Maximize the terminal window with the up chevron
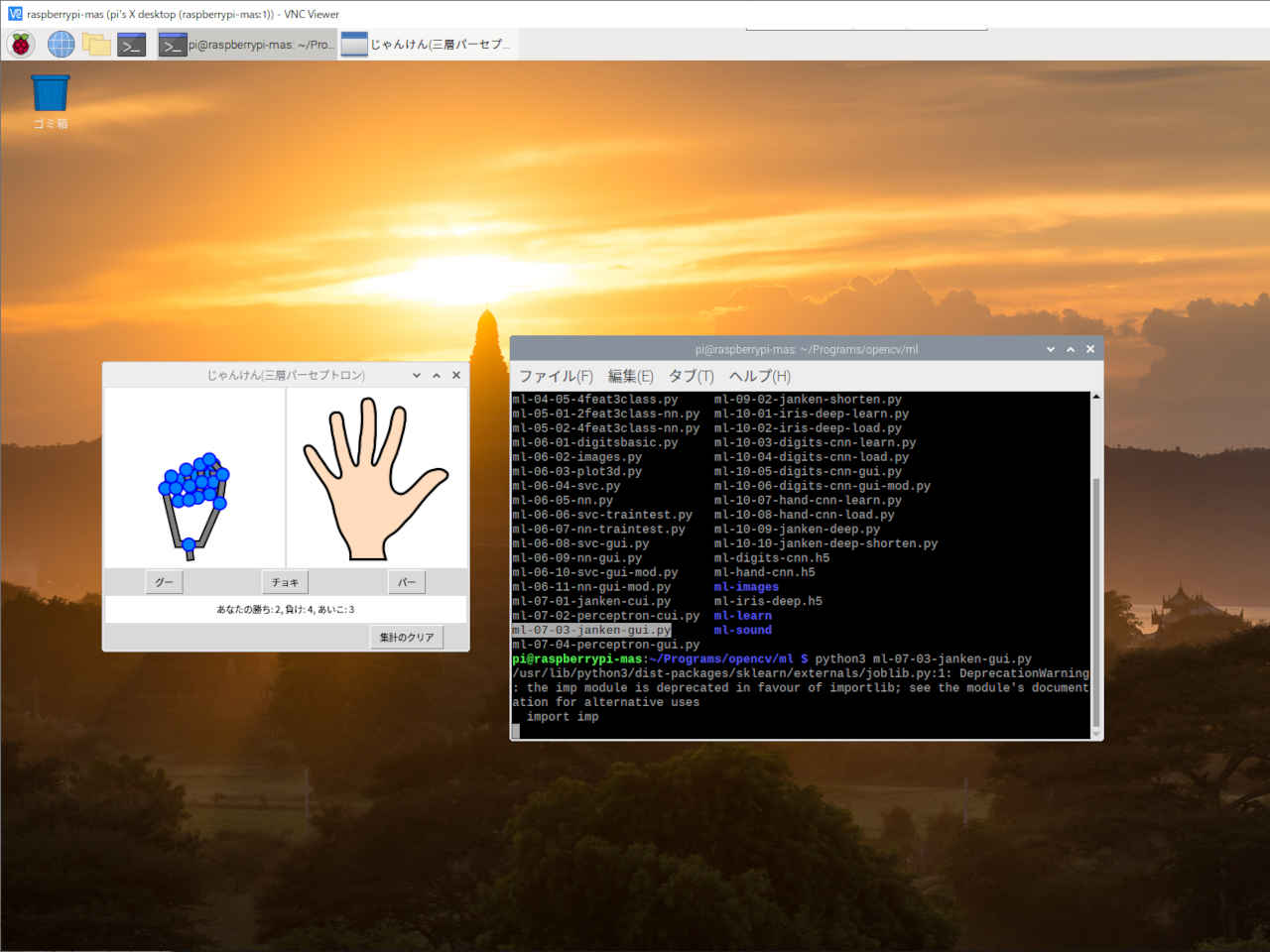The image size is (1270, 952). 1071,349
